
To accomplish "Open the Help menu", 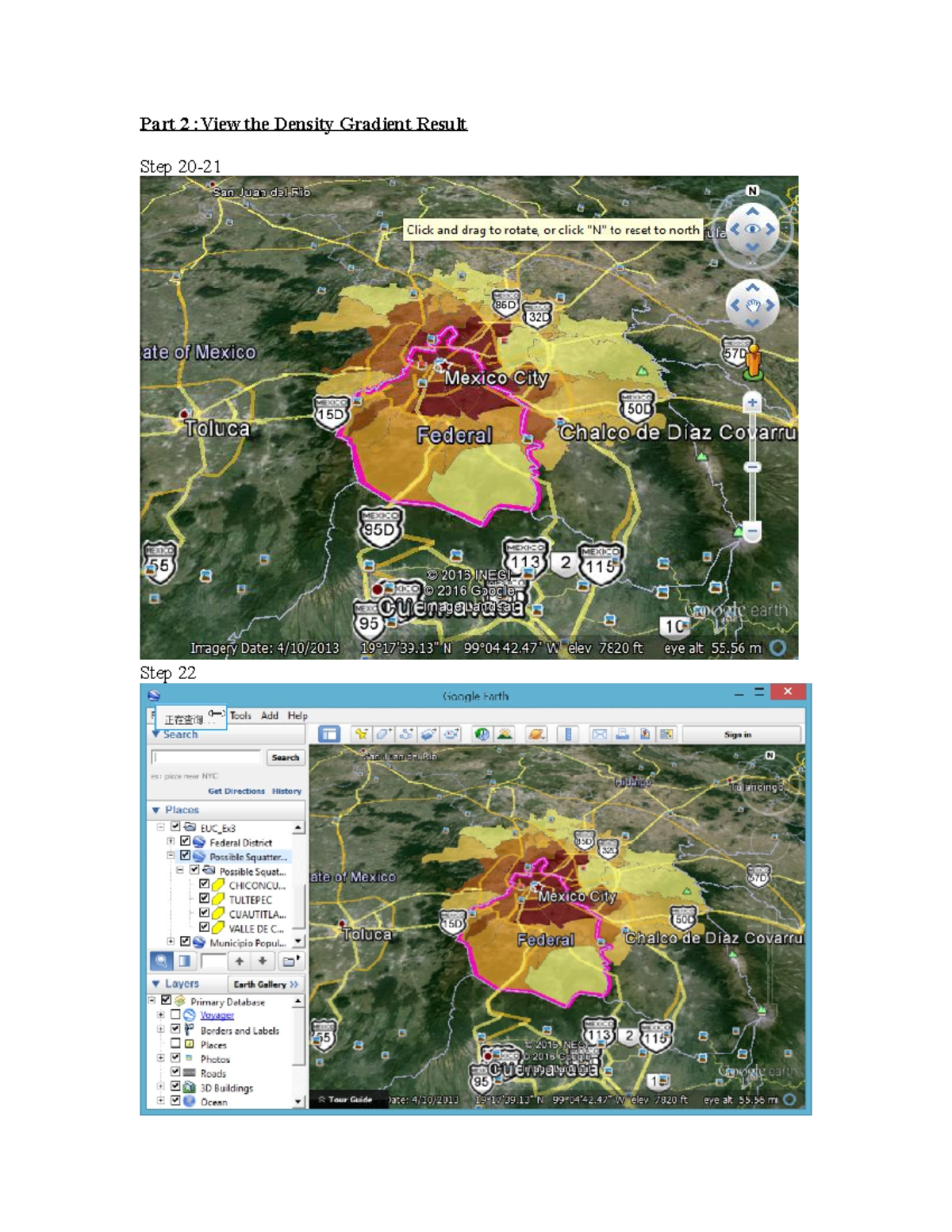I will coord(297,716).
